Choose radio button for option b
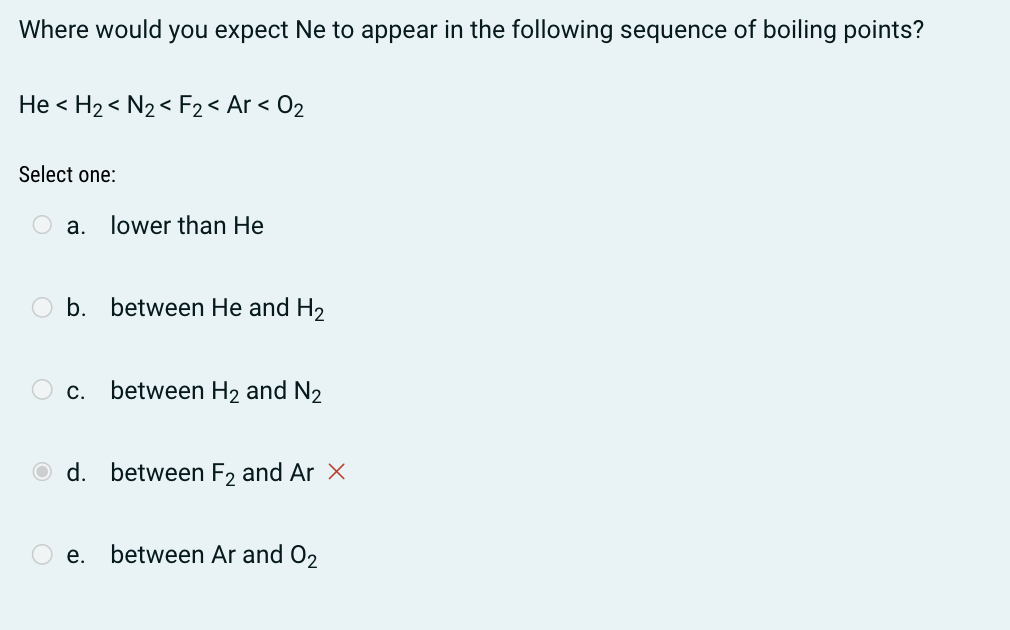This screenshot has width=1010, height=630. 42,307
